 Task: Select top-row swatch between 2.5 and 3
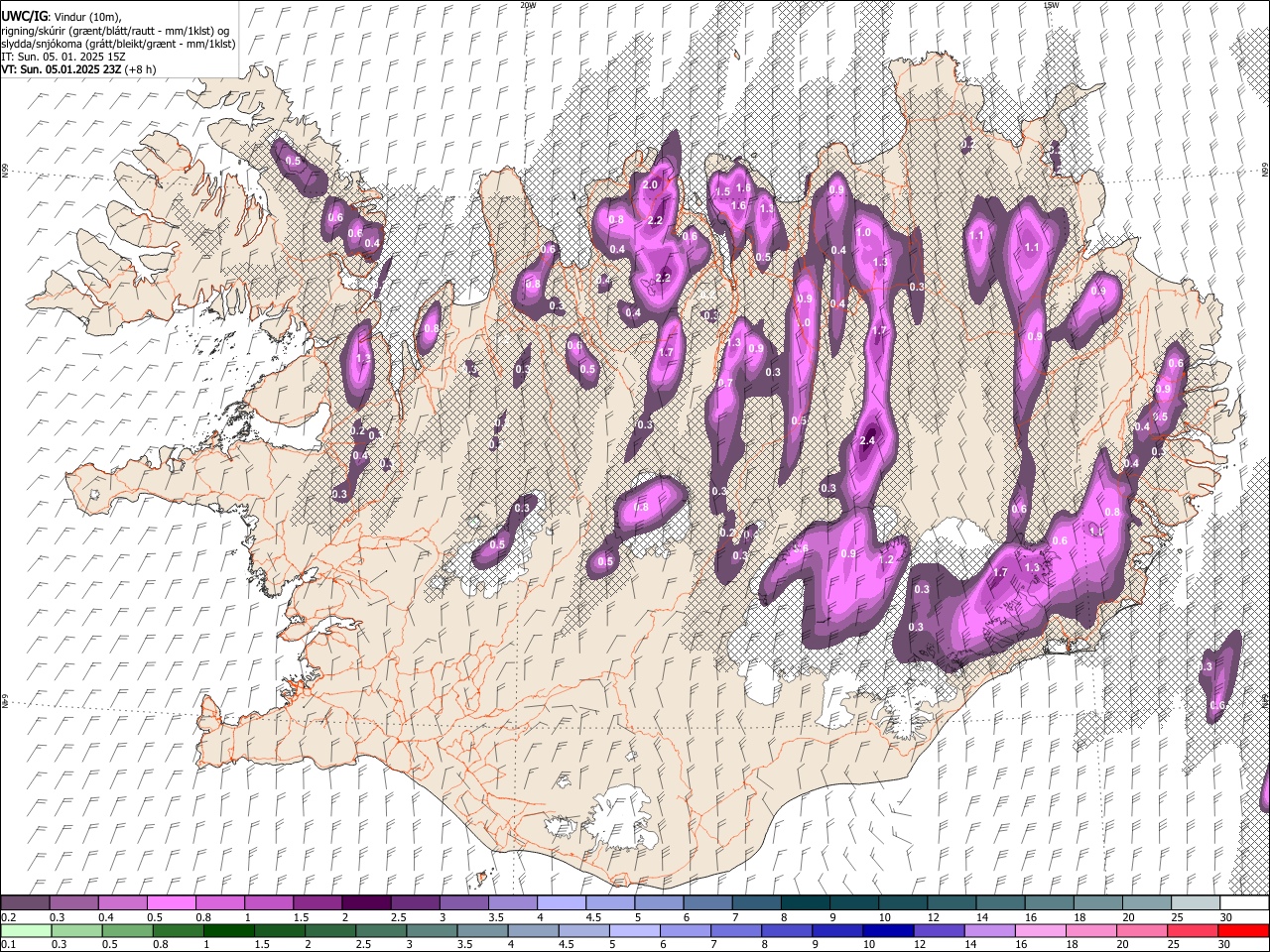tap(414, 903)
